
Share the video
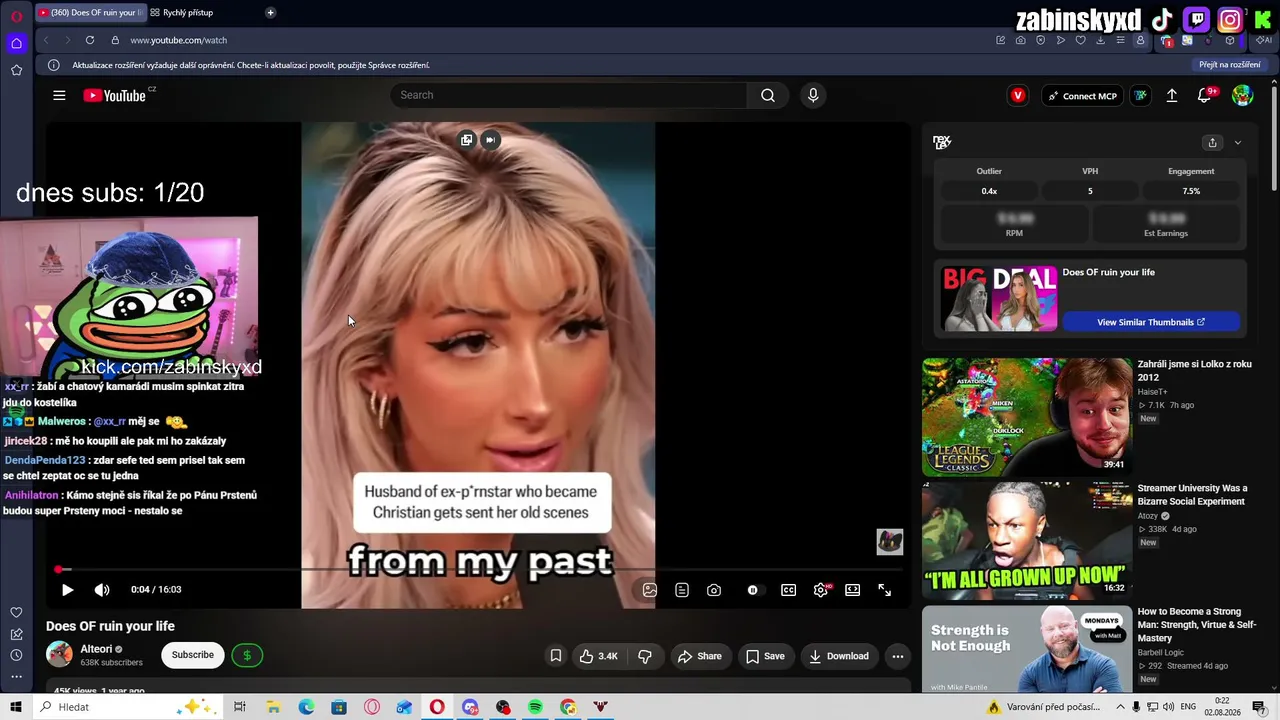(x=700, y=656)
